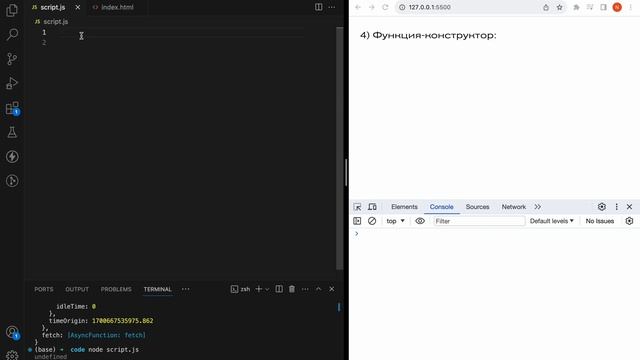Click the No Issues label
640x360 pixels.
600,221
